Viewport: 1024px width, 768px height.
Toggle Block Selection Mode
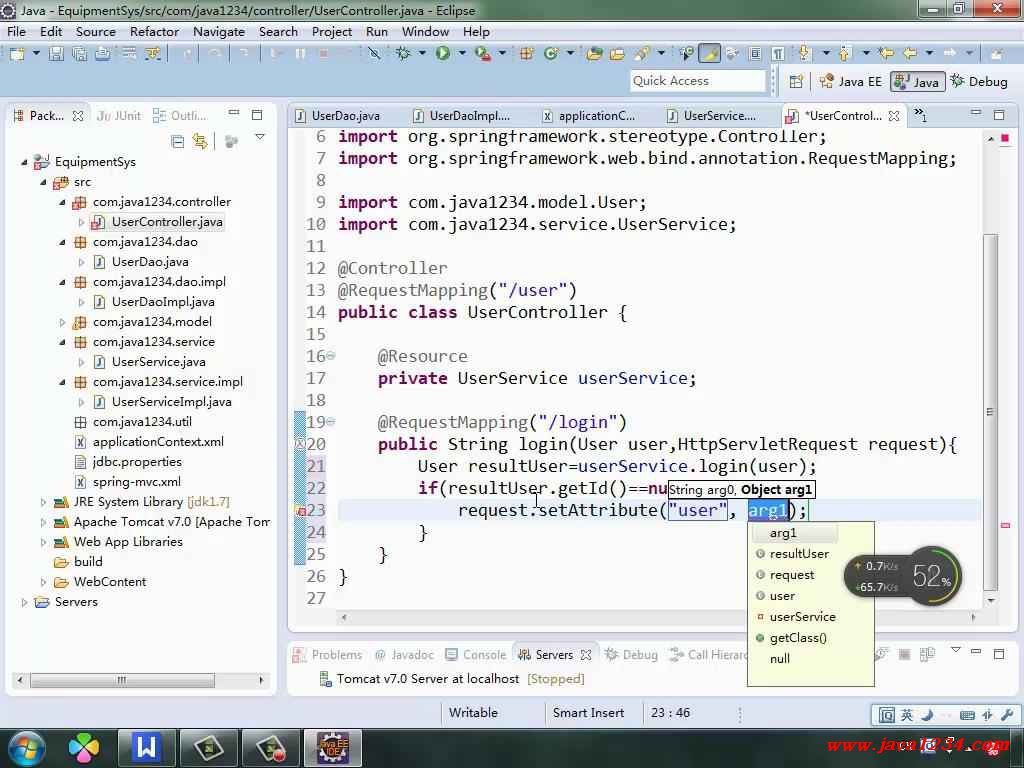click(x=755, y=54)
